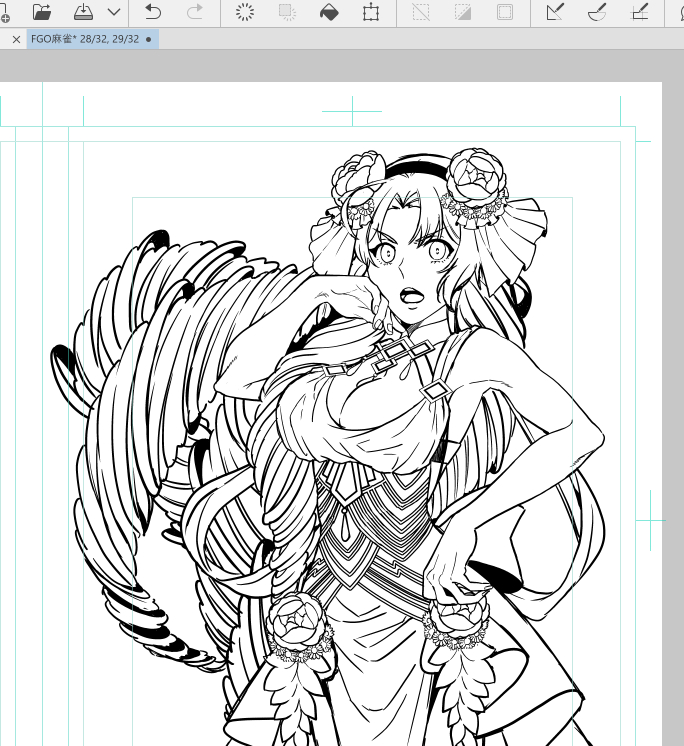Image resolution: width=684 pixels, height=746 pixels.
Task: Toggle Snap to Special Ruler
Action: 597,12
